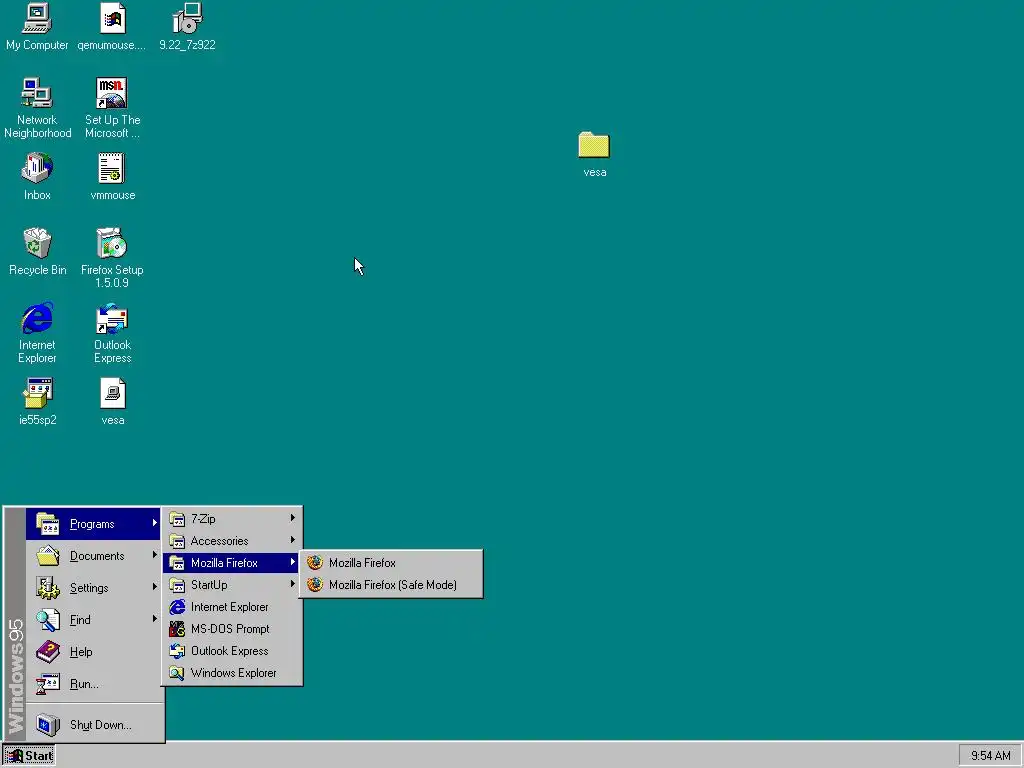Choose Shut Down... from Start menu
The height and width of the screenshot is (768, 1024).
(x=94, y=725)
